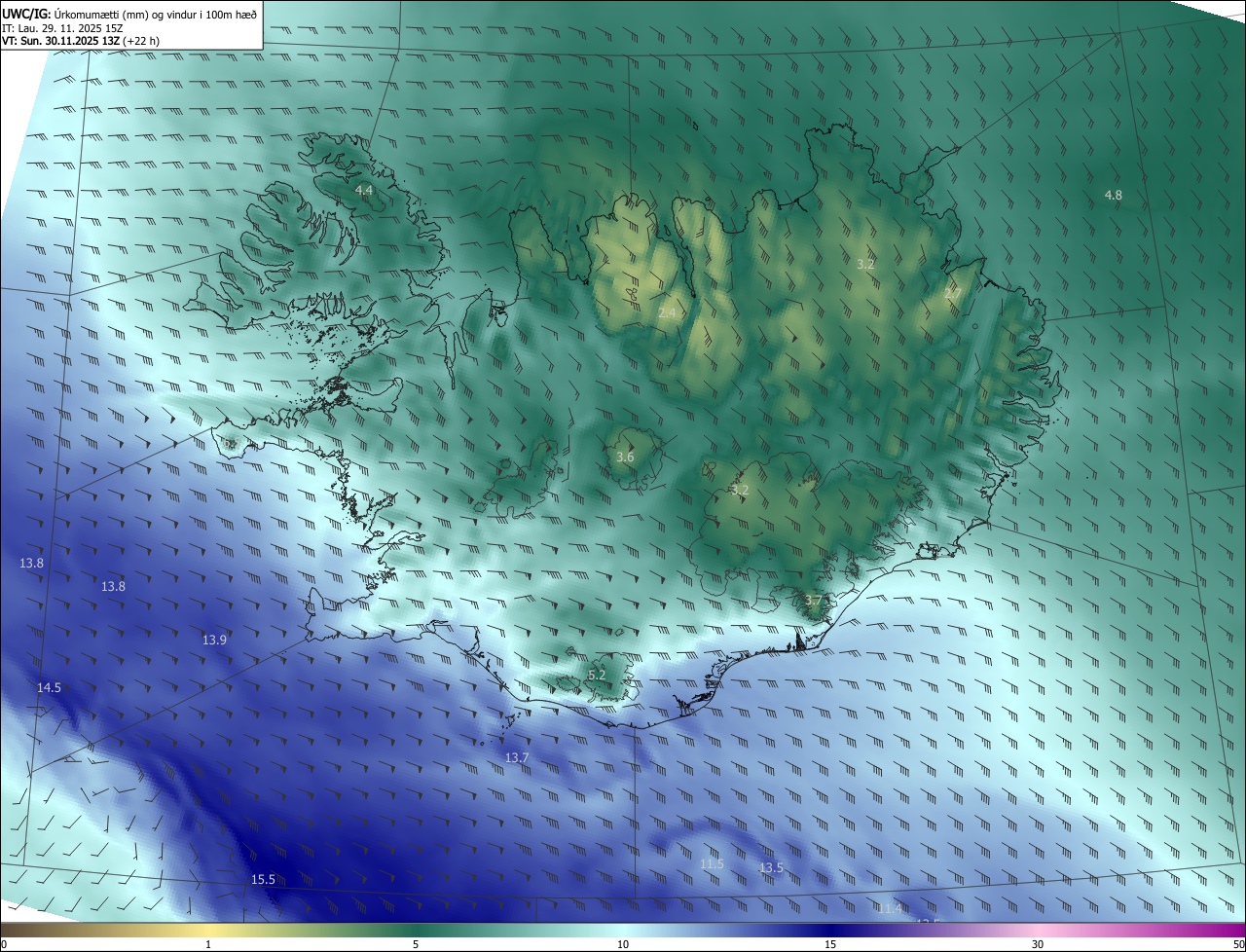Click the 0 tick label on color scale
Image resolution: width=1246 pixels, height=952 pixels.
click(x=4, y=944)
